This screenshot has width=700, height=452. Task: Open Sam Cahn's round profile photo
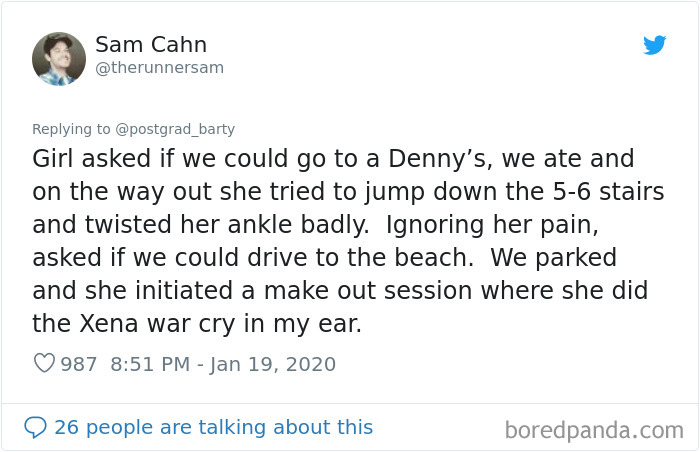point(59,59)
